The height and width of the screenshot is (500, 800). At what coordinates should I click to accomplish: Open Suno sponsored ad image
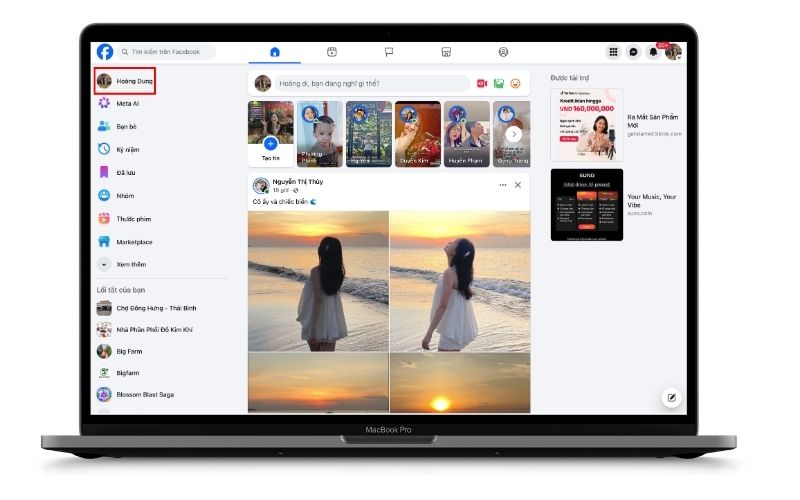[587, 205]
